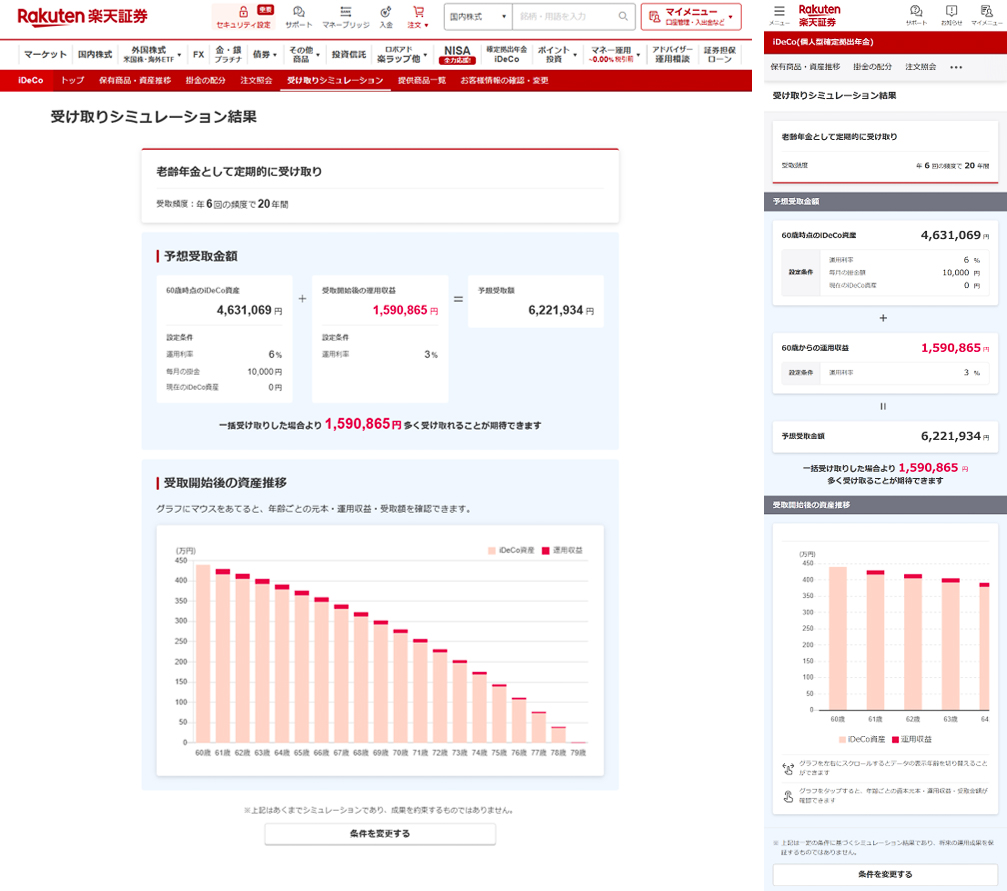This screenshot has height=891, width=1007.
Task: Tap the mobile お知らせ notification icon
Action: point(951,11)
